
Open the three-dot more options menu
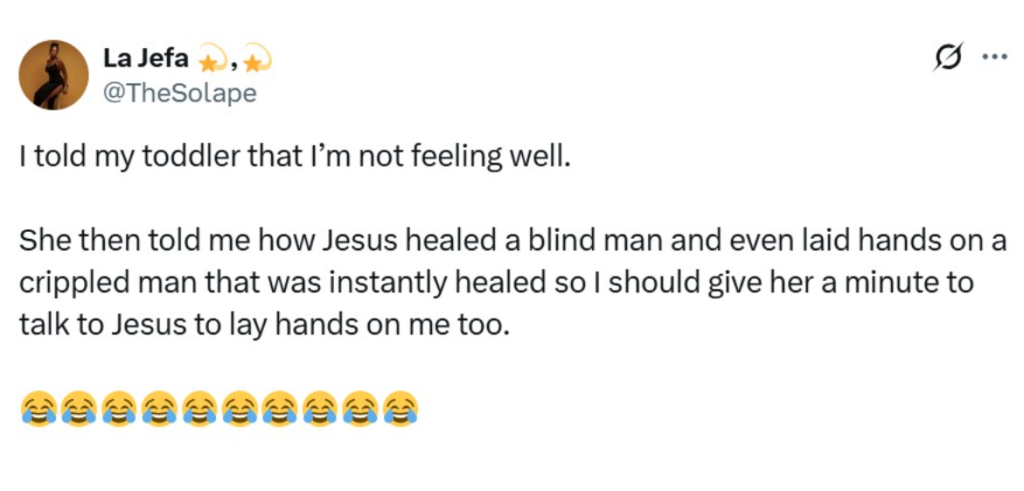point(993,58)
